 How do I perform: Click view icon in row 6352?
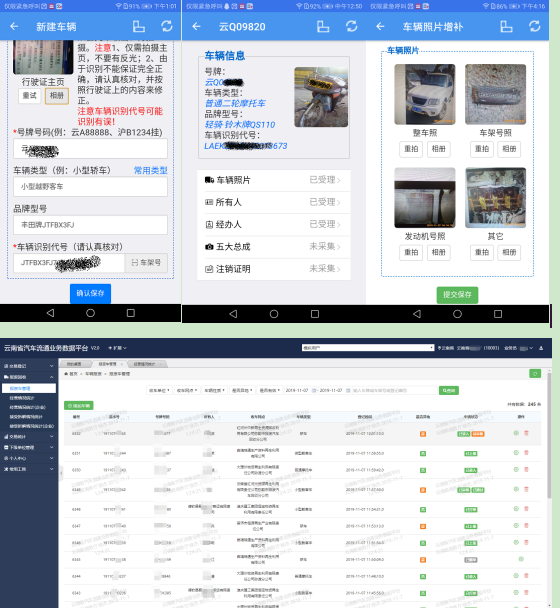tap(516, 433)
